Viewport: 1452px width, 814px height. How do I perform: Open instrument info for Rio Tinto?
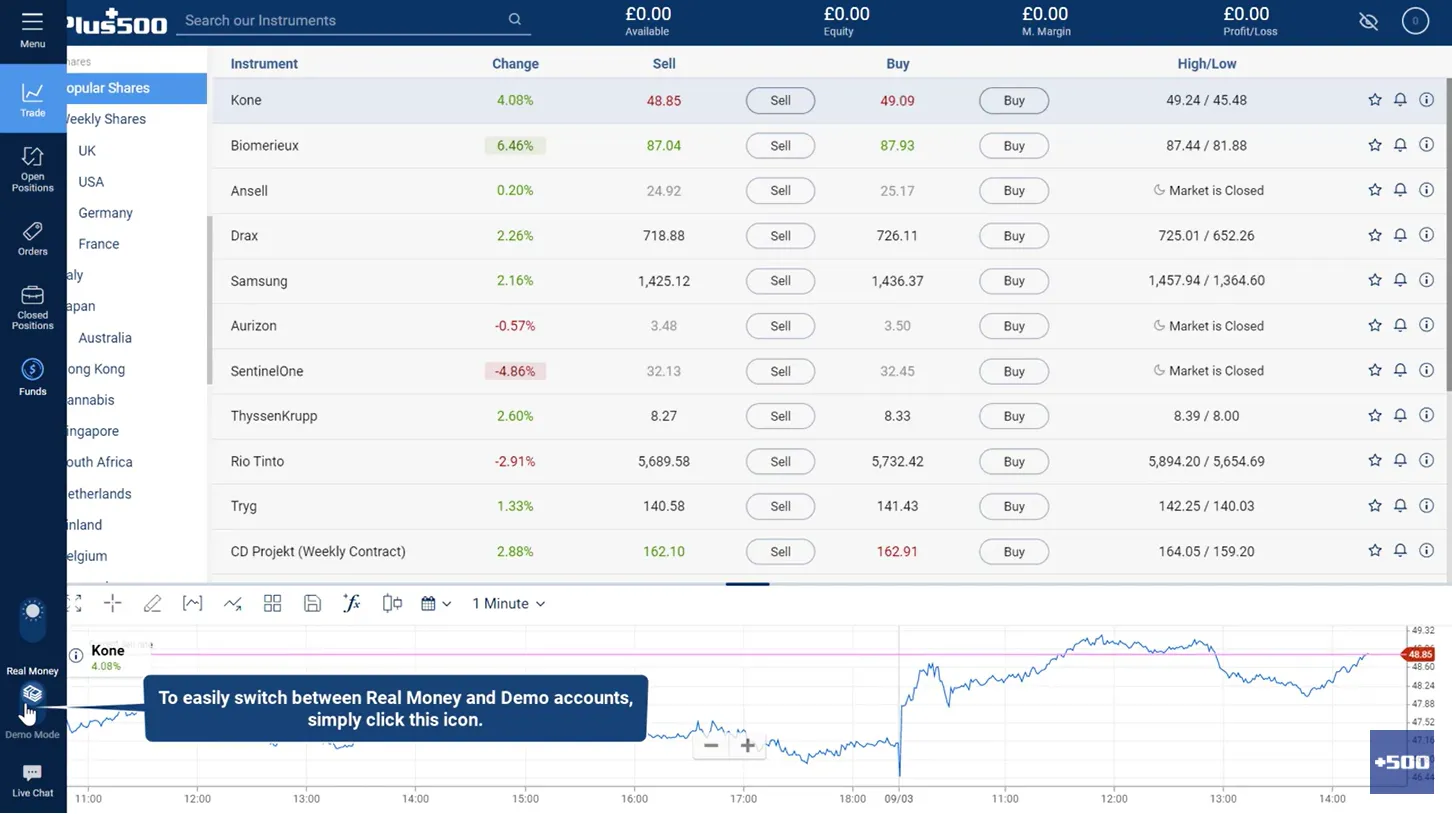tap(1426, 461)
